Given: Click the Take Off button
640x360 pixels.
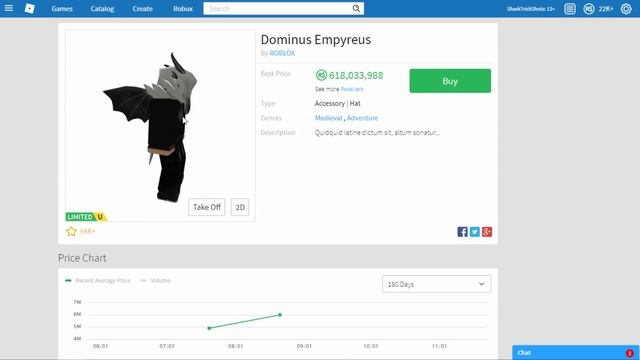Looking at the screenshot, I should (207, 207).
